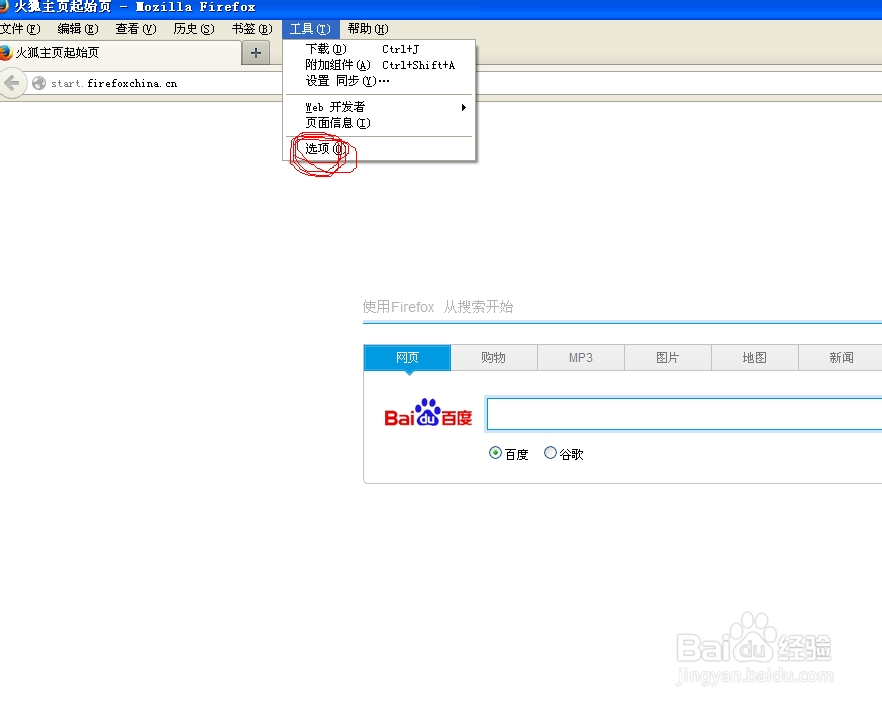Open the 查看 menu
Viewport: 882px width, 706px height.
pos(136,29)
